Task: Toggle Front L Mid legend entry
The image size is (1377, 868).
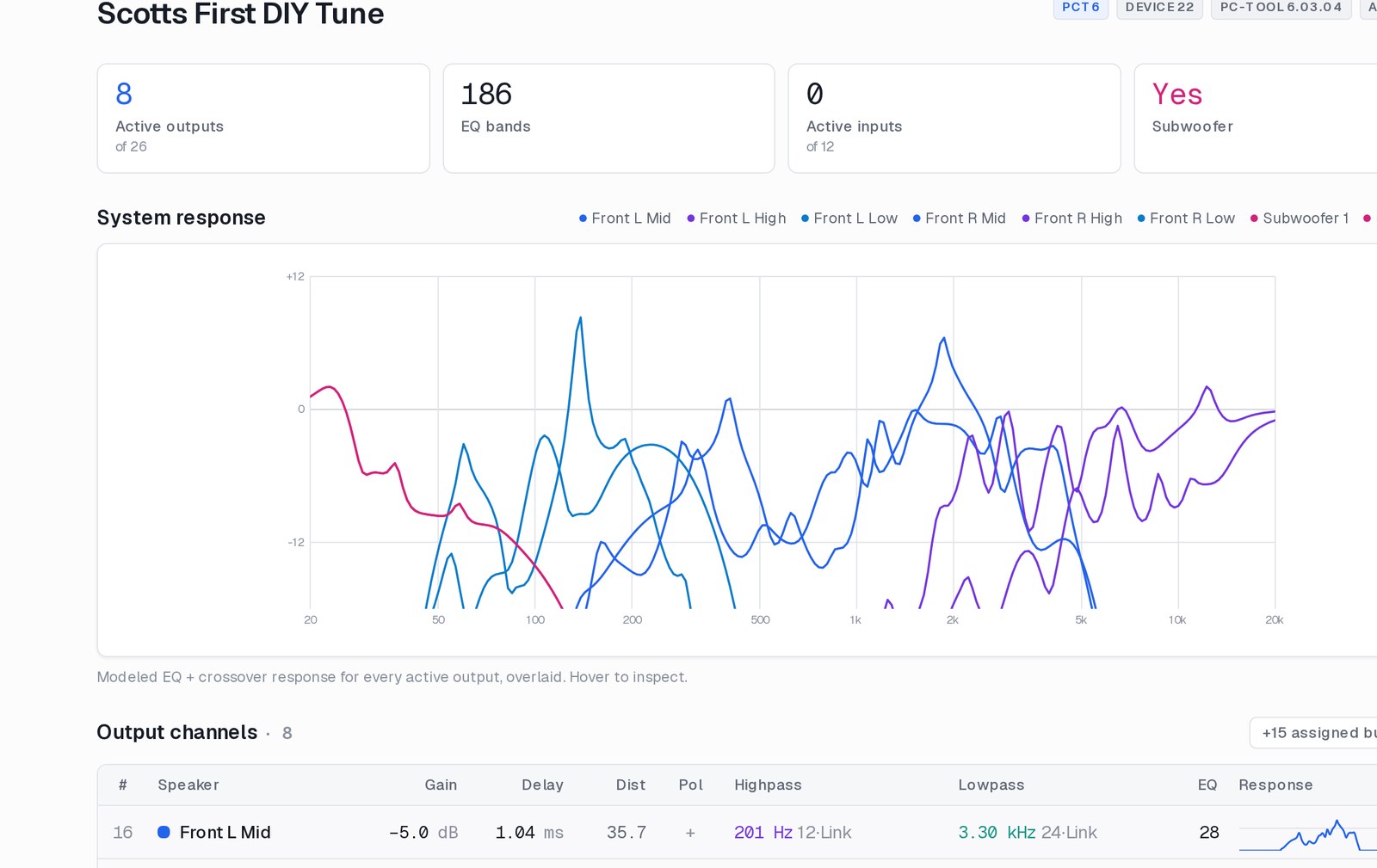Action: [625, 219]
